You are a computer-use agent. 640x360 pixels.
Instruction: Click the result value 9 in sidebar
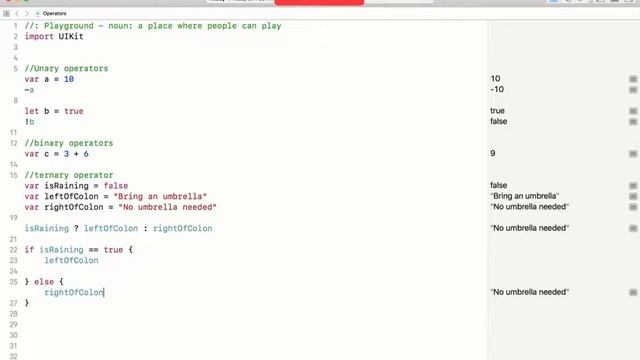tap(493, 153)
